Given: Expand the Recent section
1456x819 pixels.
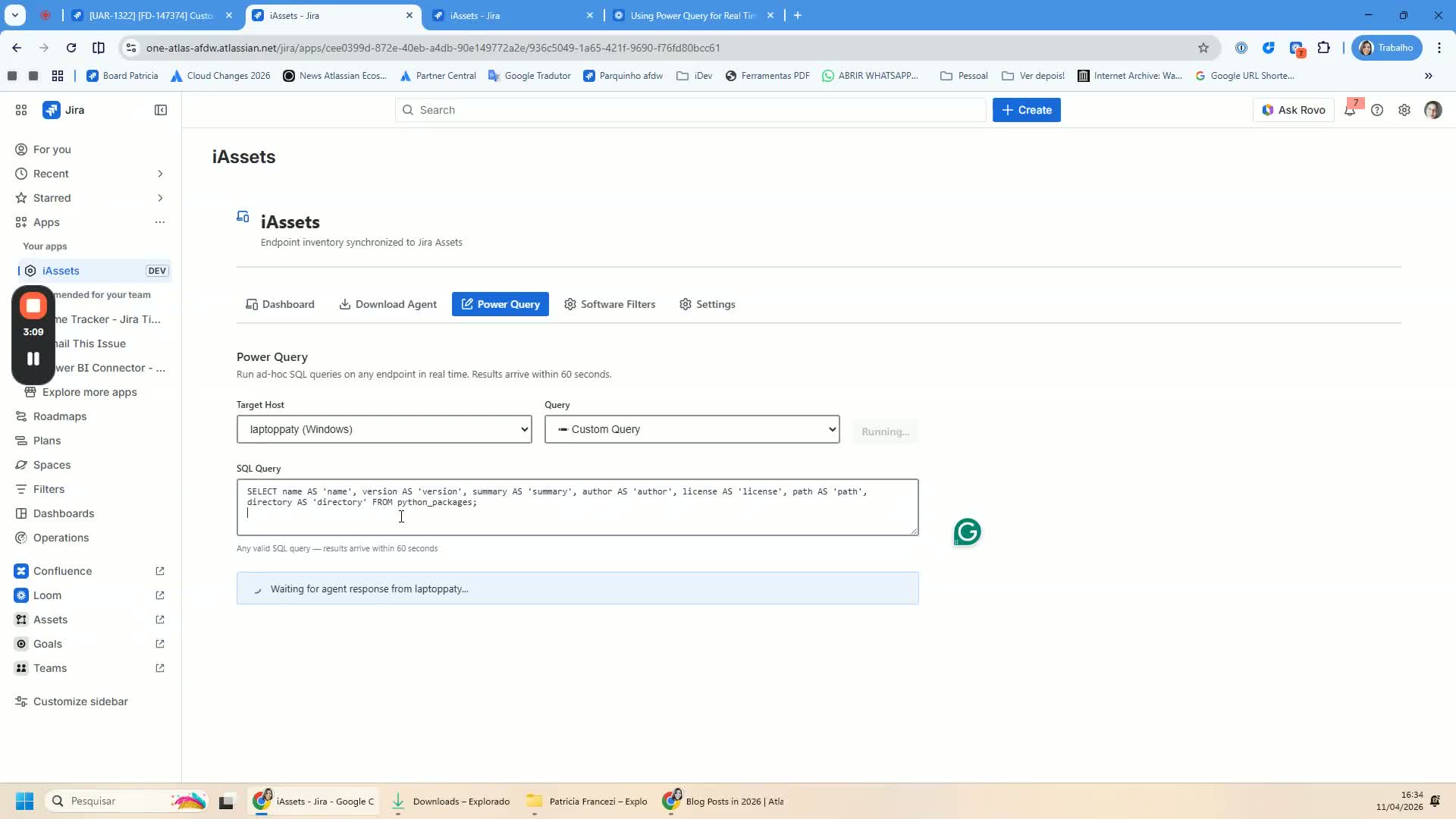Looking at the screenshot, I should 160,174.
